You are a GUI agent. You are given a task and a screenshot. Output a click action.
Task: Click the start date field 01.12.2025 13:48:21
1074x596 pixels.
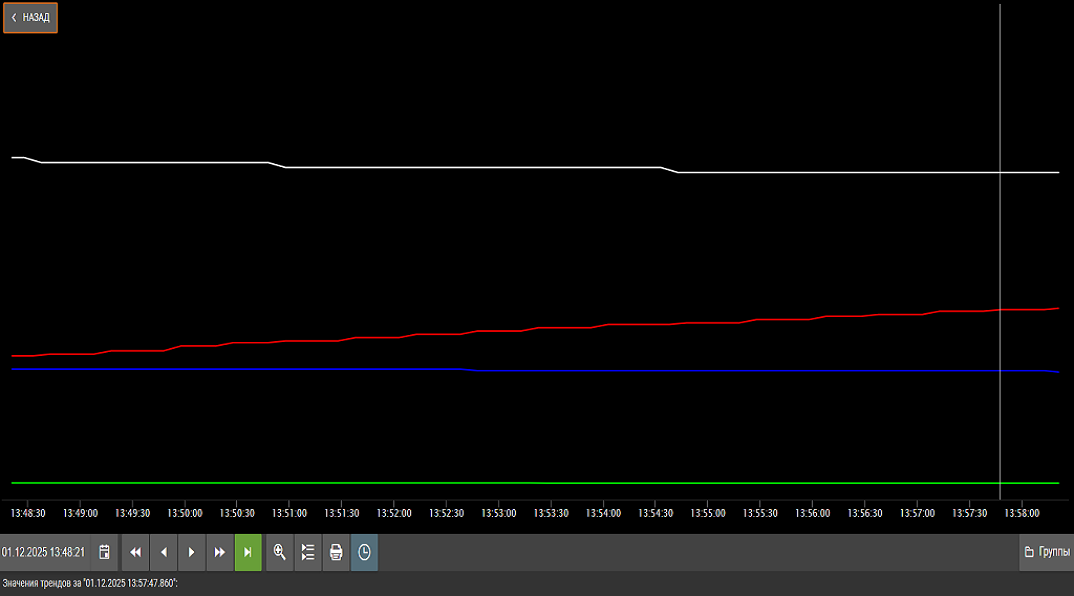pyautogui.click(x=44, y=552)
